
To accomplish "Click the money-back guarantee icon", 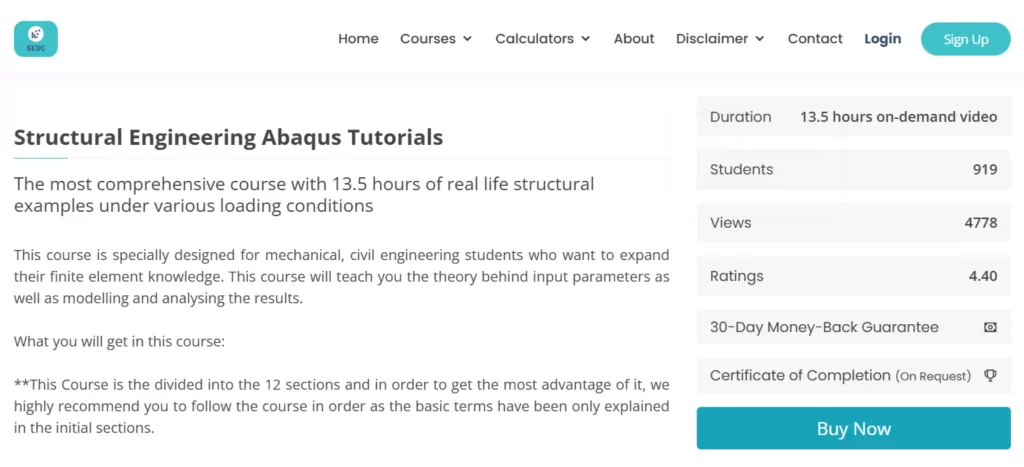I will point(990,327).
